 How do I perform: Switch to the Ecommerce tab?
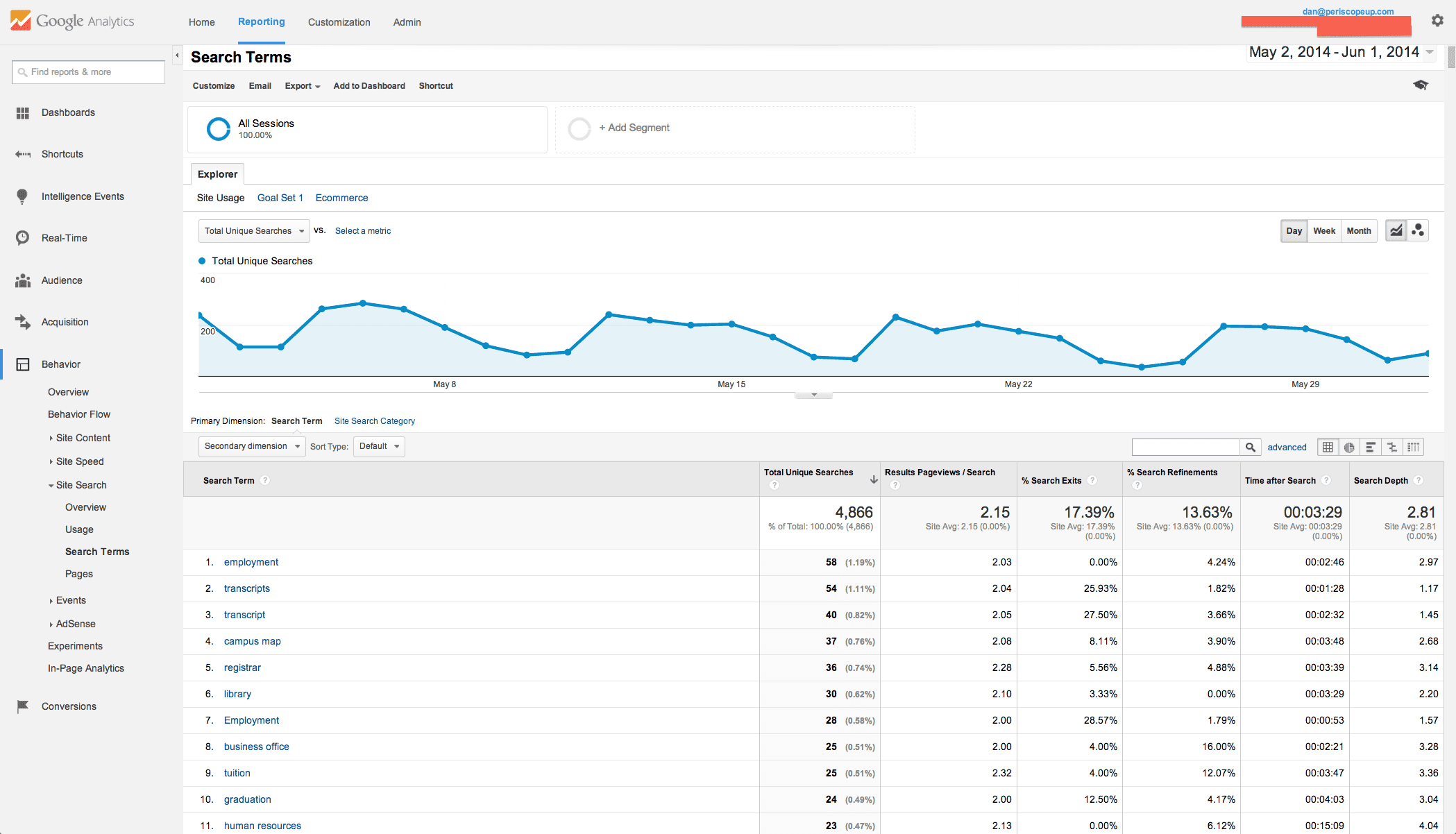(x=341, y=198)
